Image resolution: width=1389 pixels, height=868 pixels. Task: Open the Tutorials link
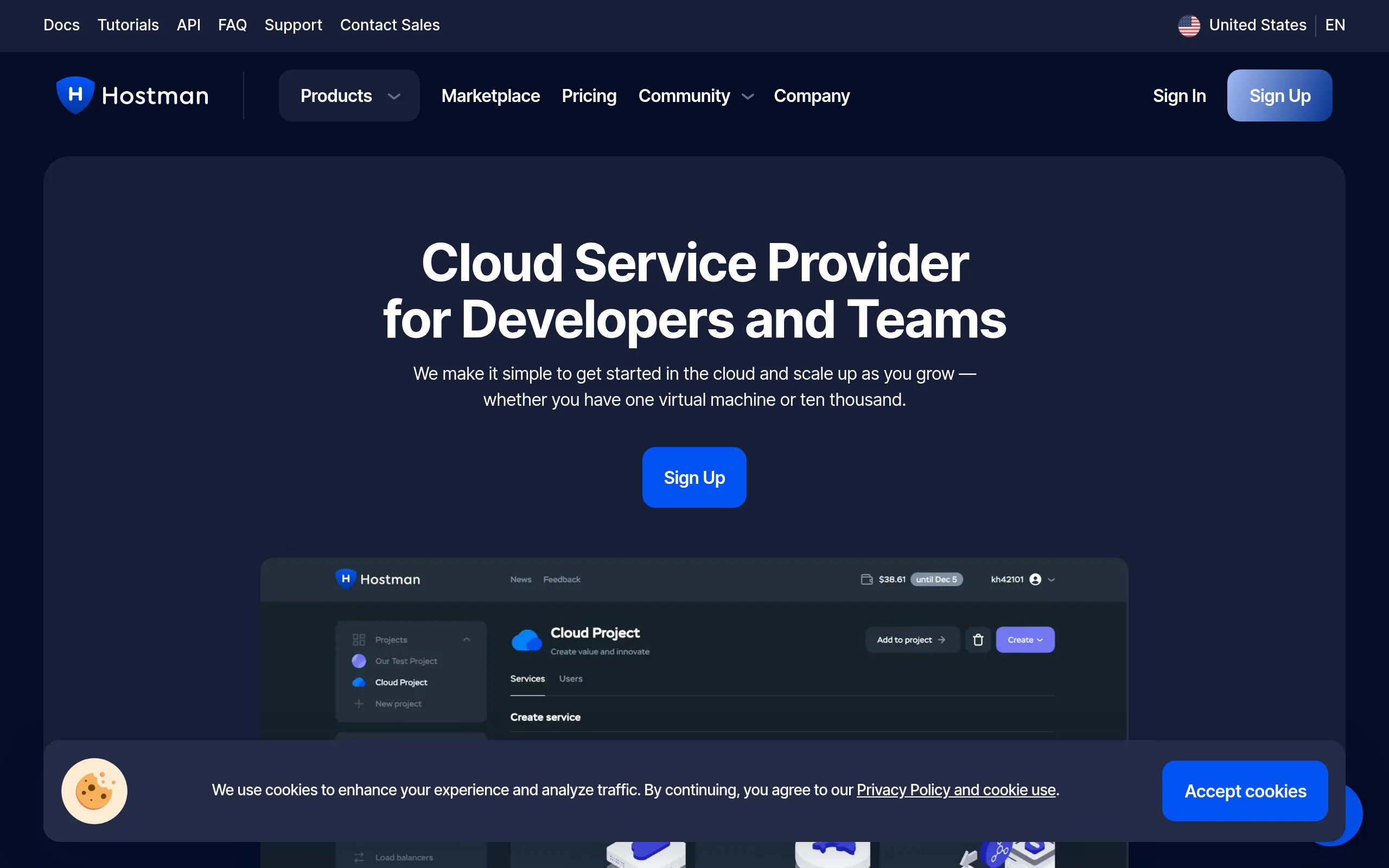click(x=128, y=25)
